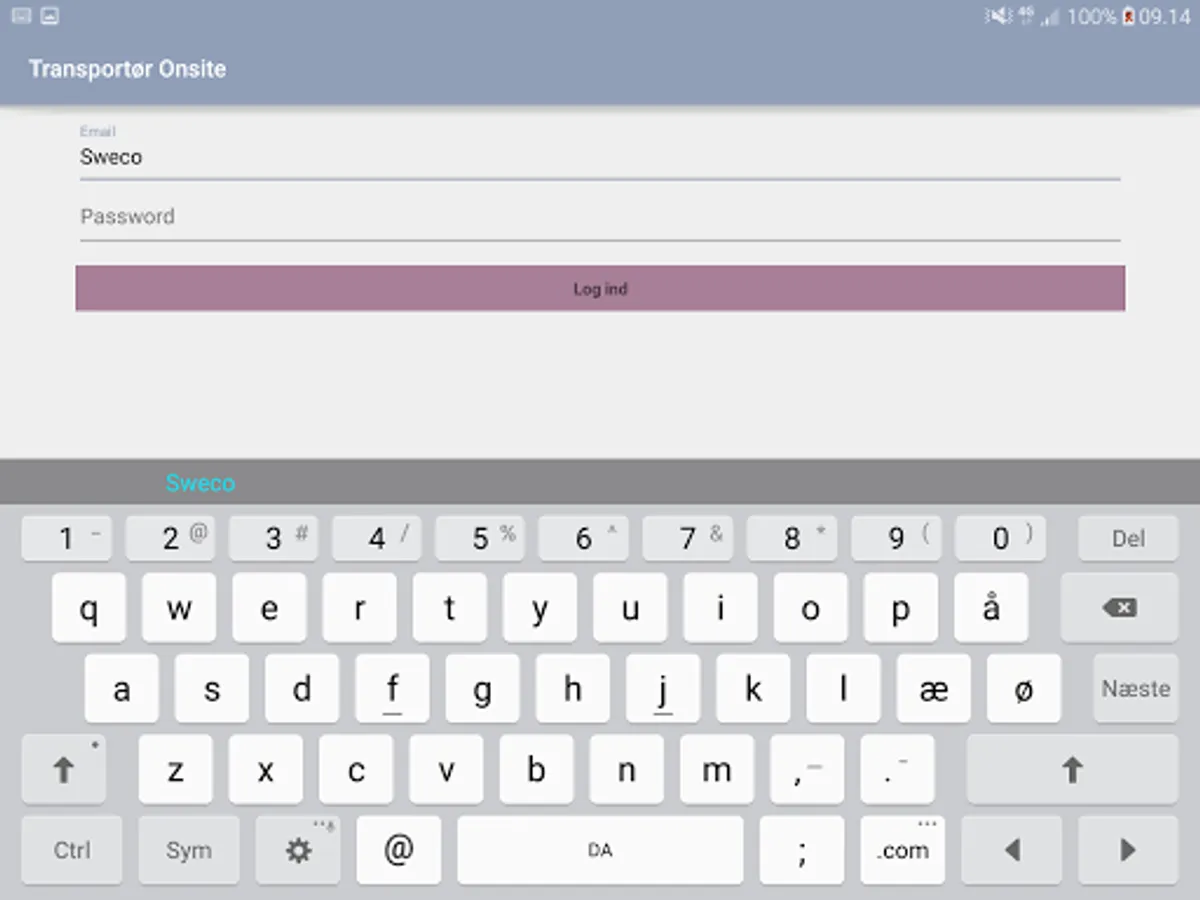Screen dimensions: 1200x900
Task: Tap the @ symbol key
Action: [x=398, y=850]
